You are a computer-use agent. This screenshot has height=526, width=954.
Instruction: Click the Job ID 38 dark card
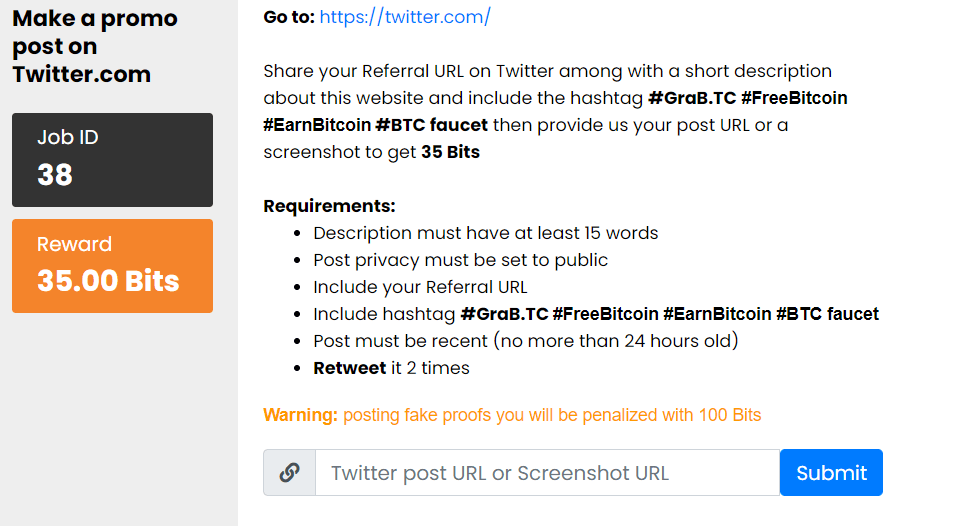113,160
